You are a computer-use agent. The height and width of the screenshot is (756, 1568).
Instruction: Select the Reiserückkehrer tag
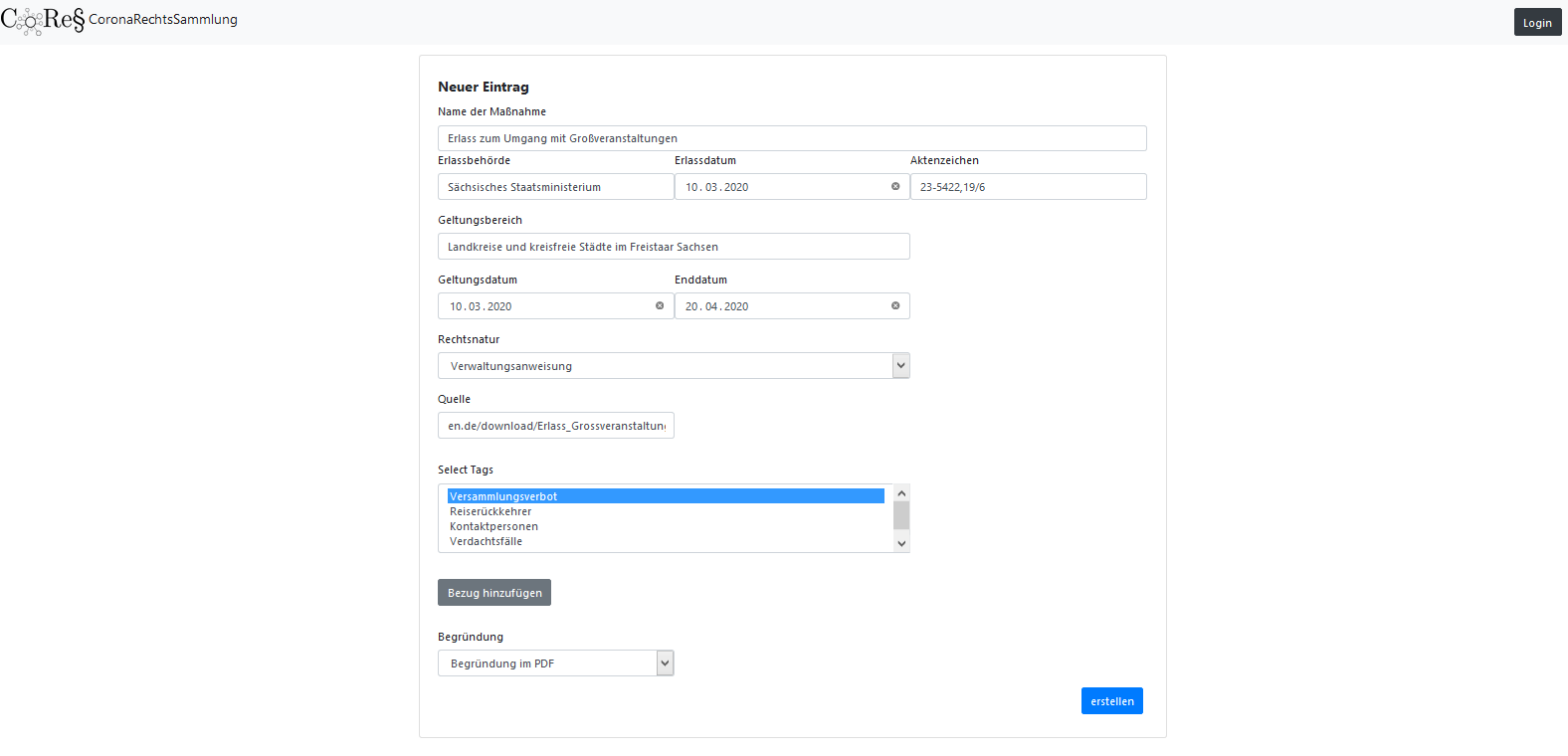(490, 512)
